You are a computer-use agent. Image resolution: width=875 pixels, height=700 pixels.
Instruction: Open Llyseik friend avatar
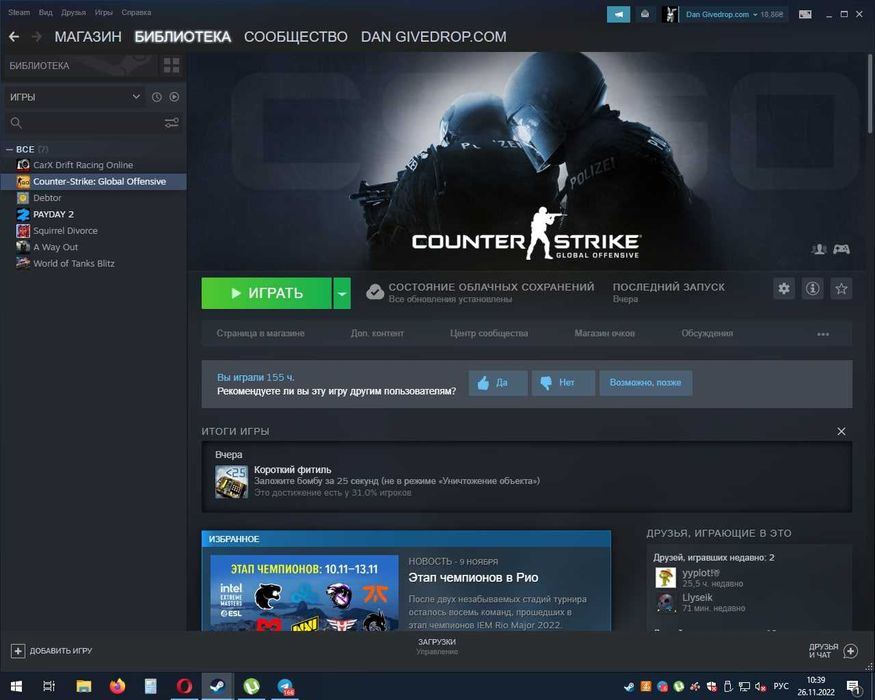click(665, 602)
